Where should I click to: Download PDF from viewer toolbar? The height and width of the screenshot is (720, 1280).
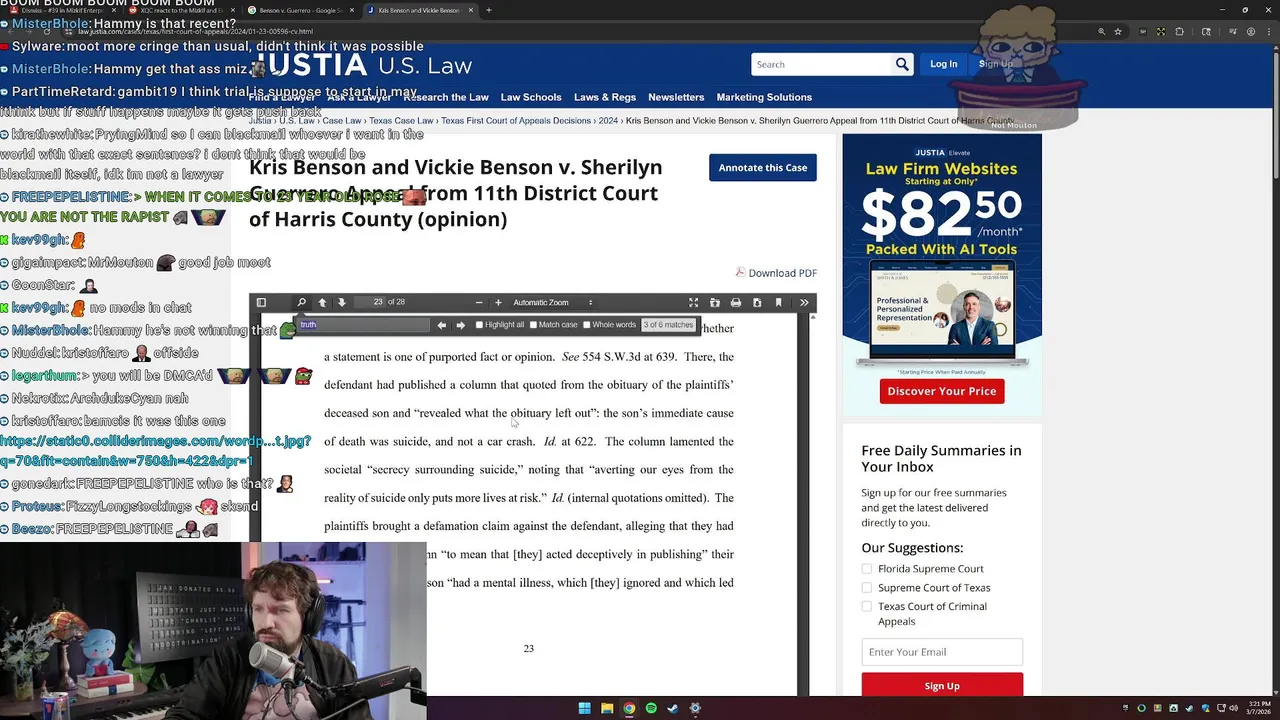click(757, 302)
